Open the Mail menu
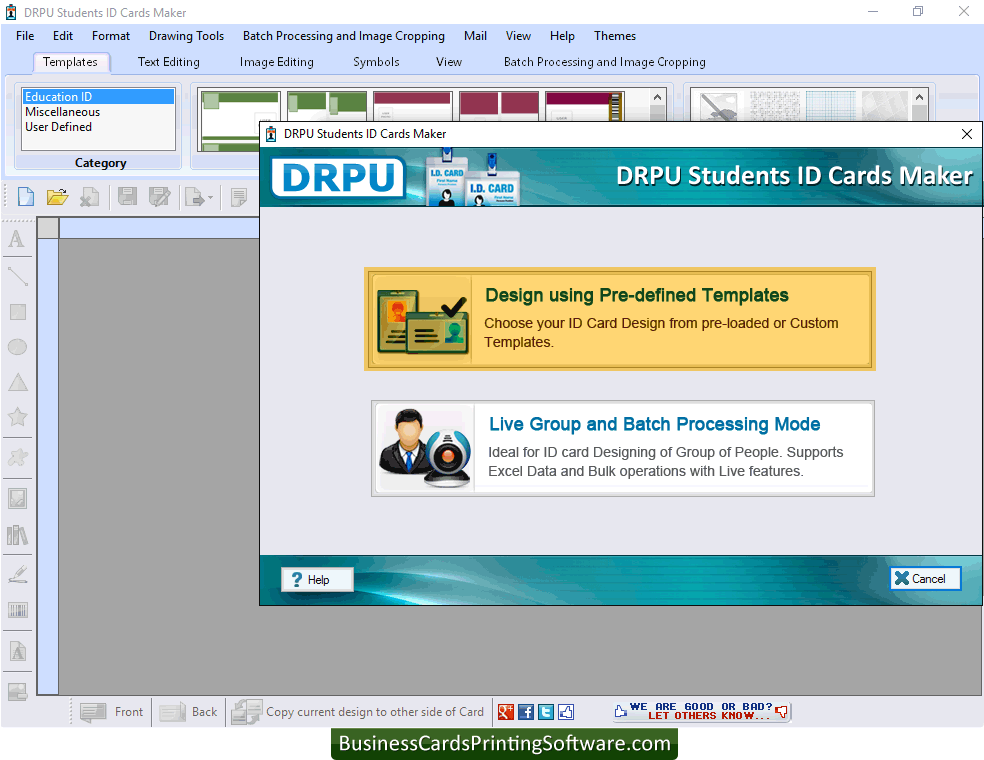Viewport: 984px width, 760px height. pyautogui.click(x=475, y=36)
